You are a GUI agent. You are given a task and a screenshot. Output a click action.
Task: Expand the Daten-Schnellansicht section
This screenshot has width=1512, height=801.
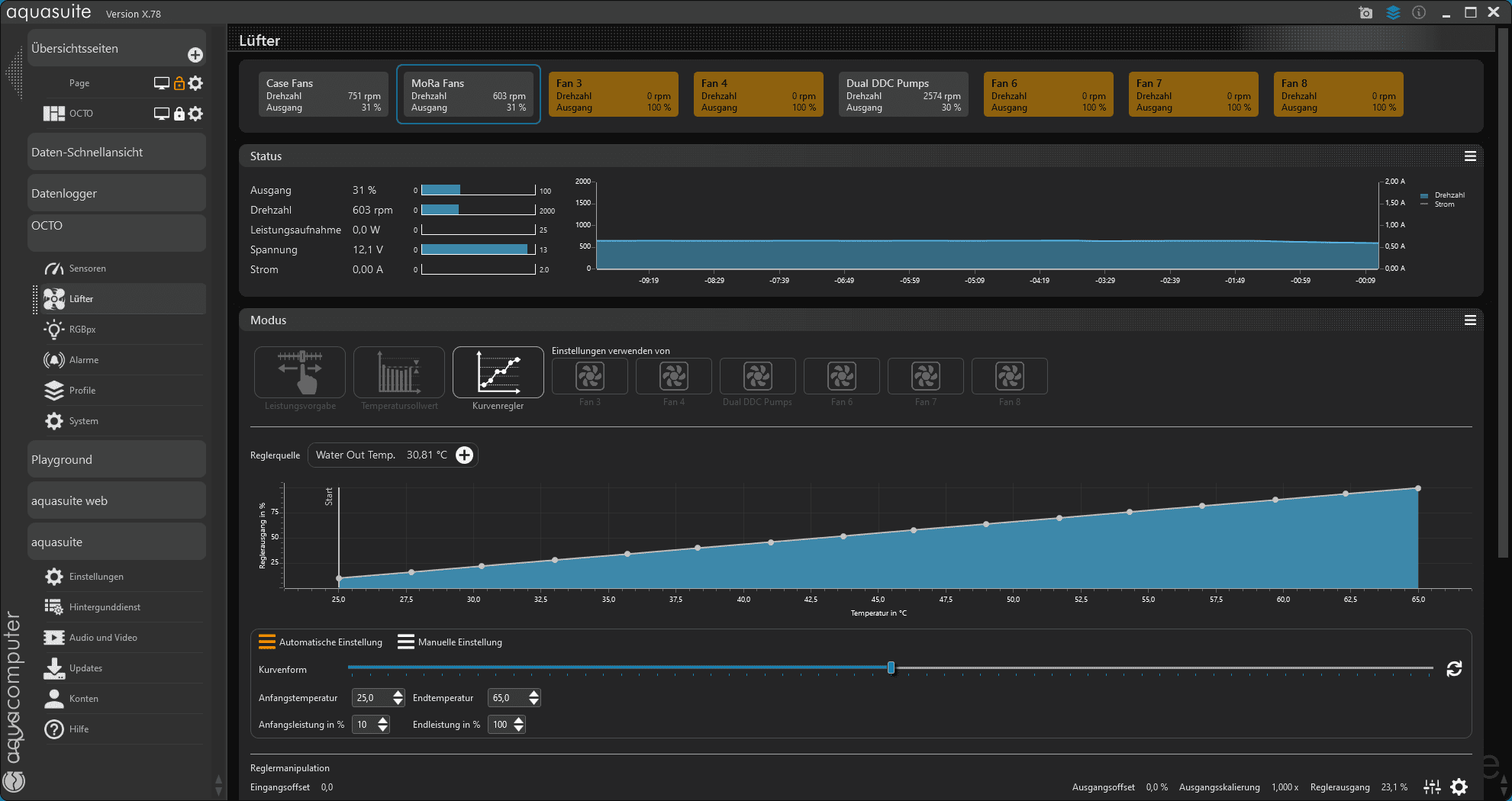[x=117, y=152]
